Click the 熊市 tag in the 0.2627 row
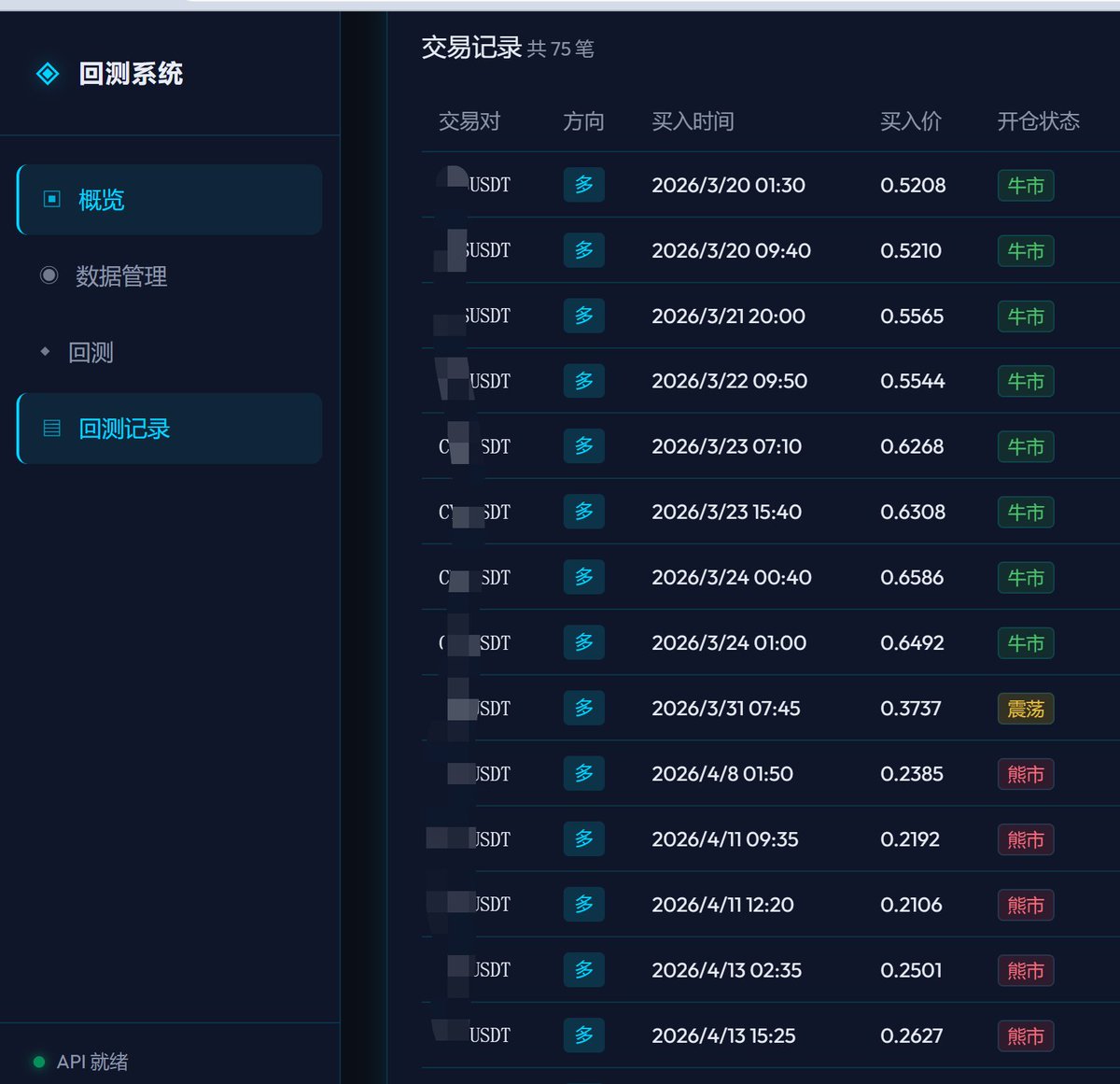 tap(1026, 1036)
